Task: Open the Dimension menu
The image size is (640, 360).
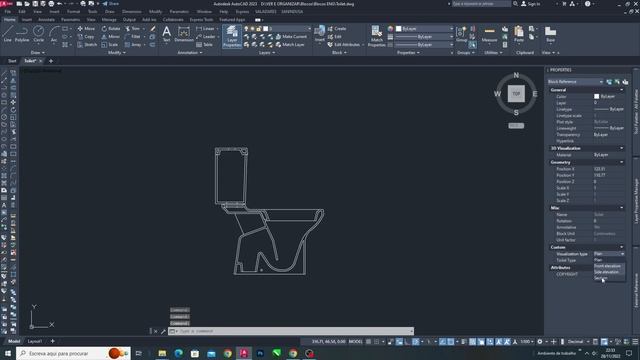Action: tap(131, 12)
